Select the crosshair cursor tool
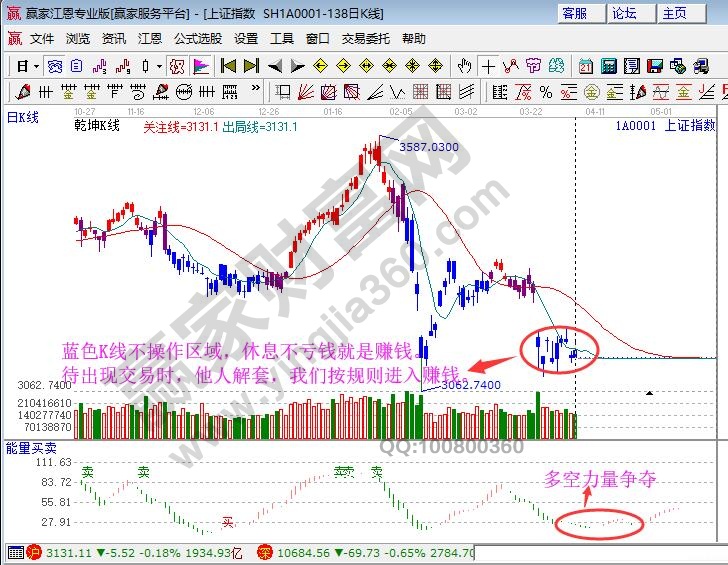Viewport: 728px width, 565px height. point(488,66)
